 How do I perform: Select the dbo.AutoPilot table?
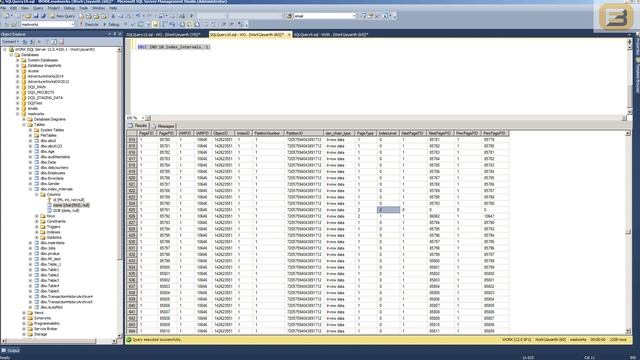click(x=51, y=307)
